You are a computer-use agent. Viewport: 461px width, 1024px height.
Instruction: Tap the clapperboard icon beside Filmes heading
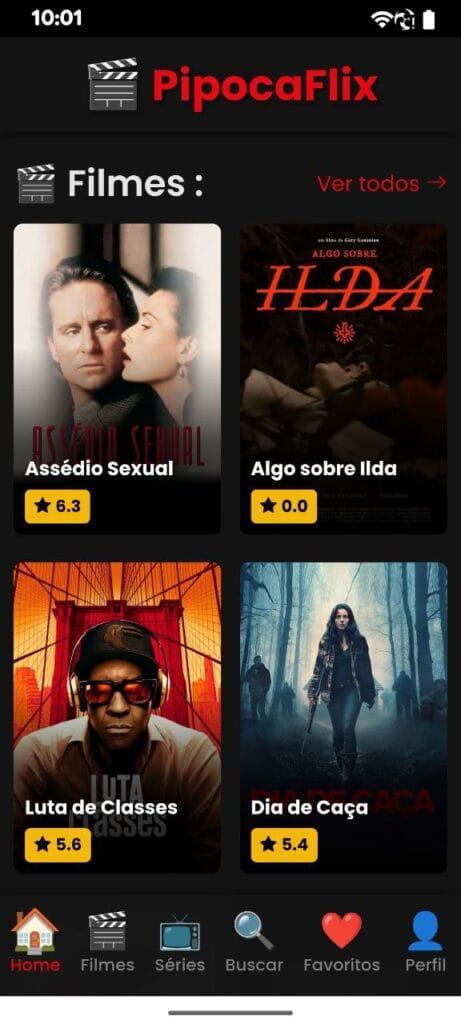click(36, 184)
